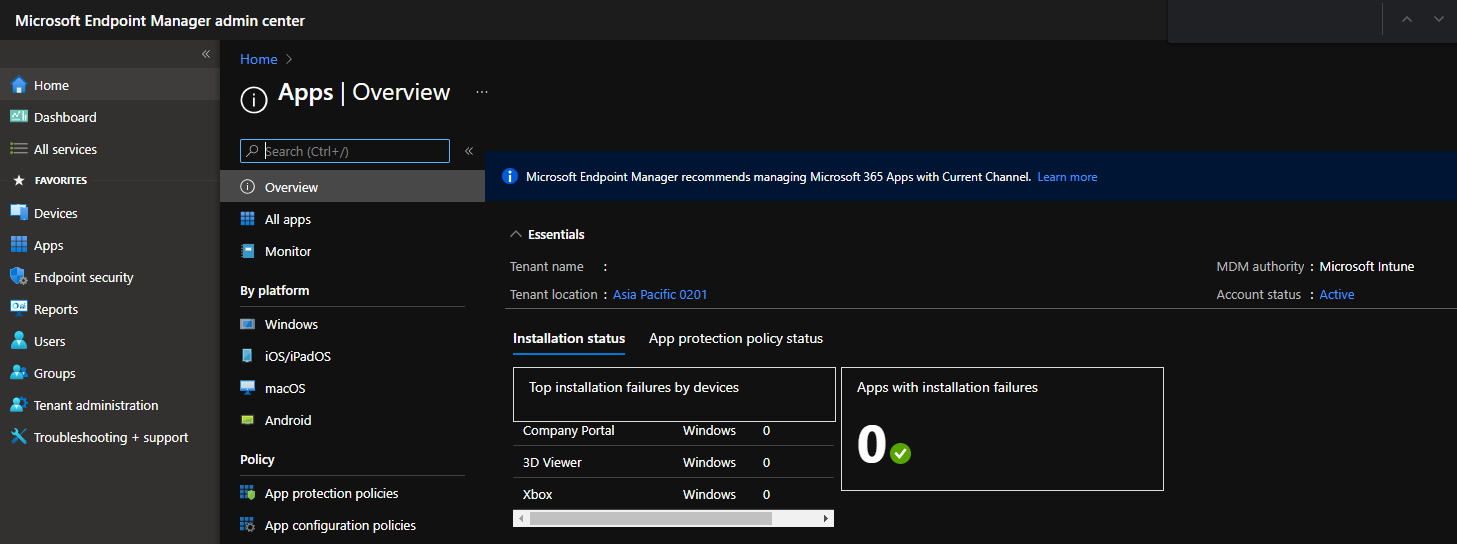The image size is (1457, 544).
Task: Click the iOS/iPadOS device icon
Action: (248, 356)
